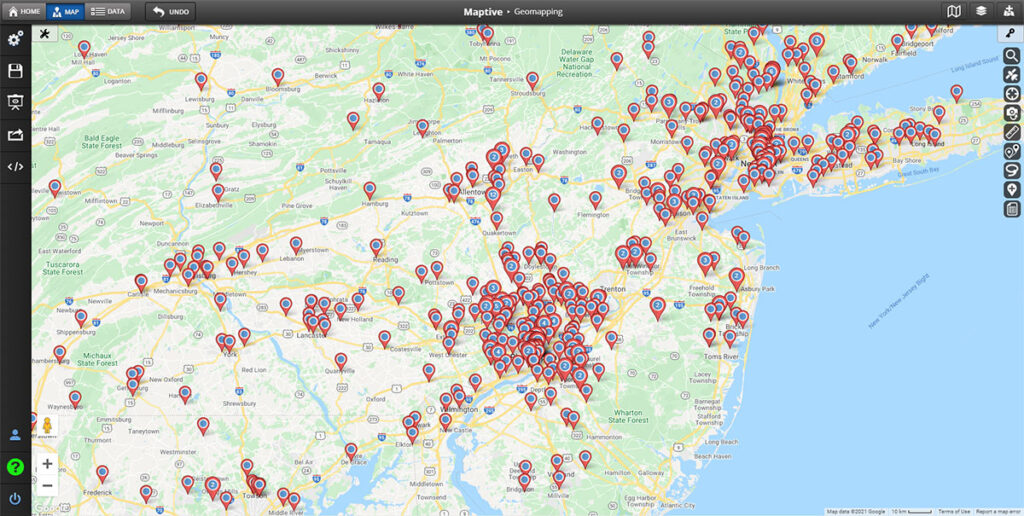
Task: Select the crosshair radius tool
Action: [x=1012, y=94]
